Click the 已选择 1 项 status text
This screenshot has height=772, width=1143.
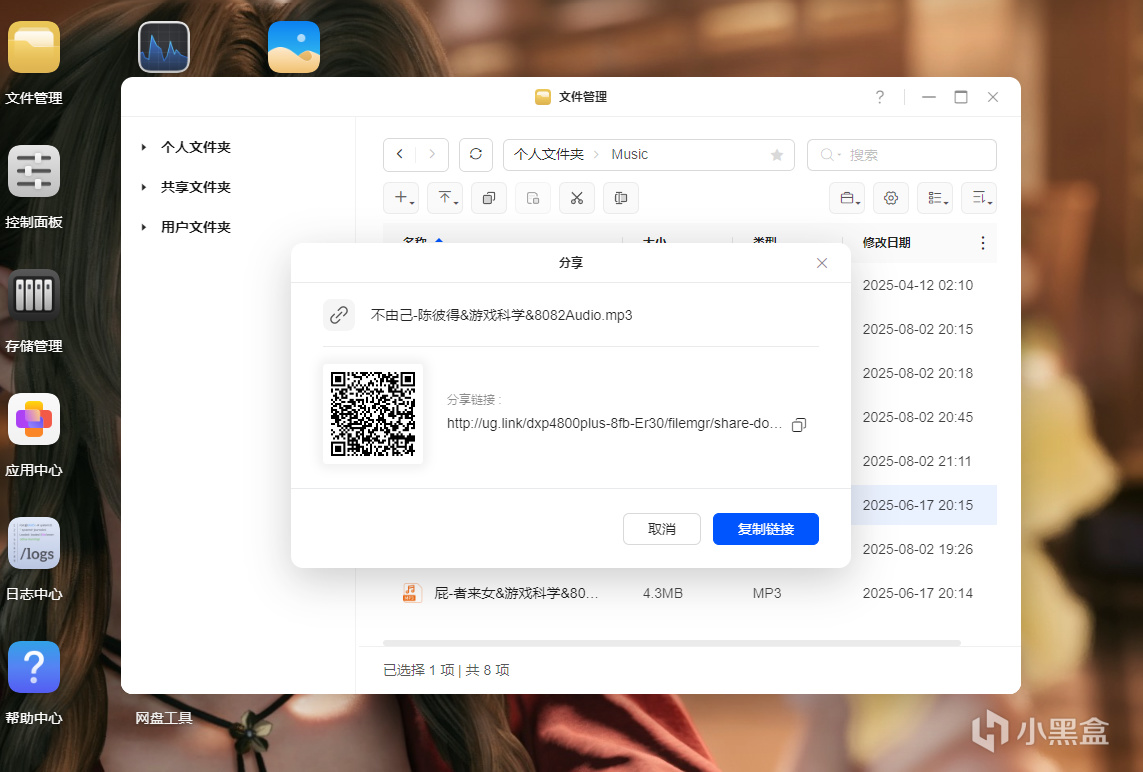point(418,670)
